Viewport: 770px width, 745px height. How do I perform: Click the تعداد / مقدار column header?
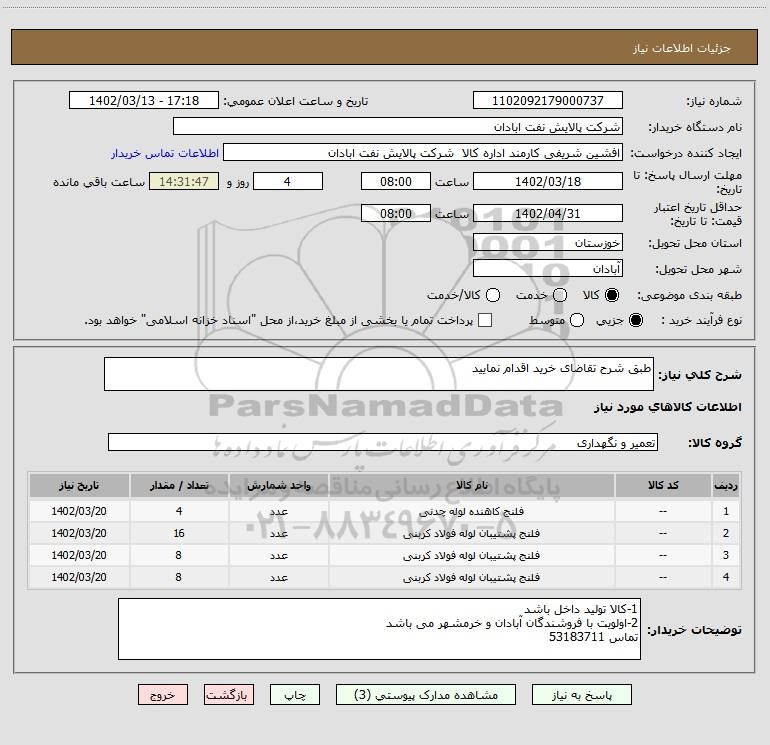tap(179, 485)
